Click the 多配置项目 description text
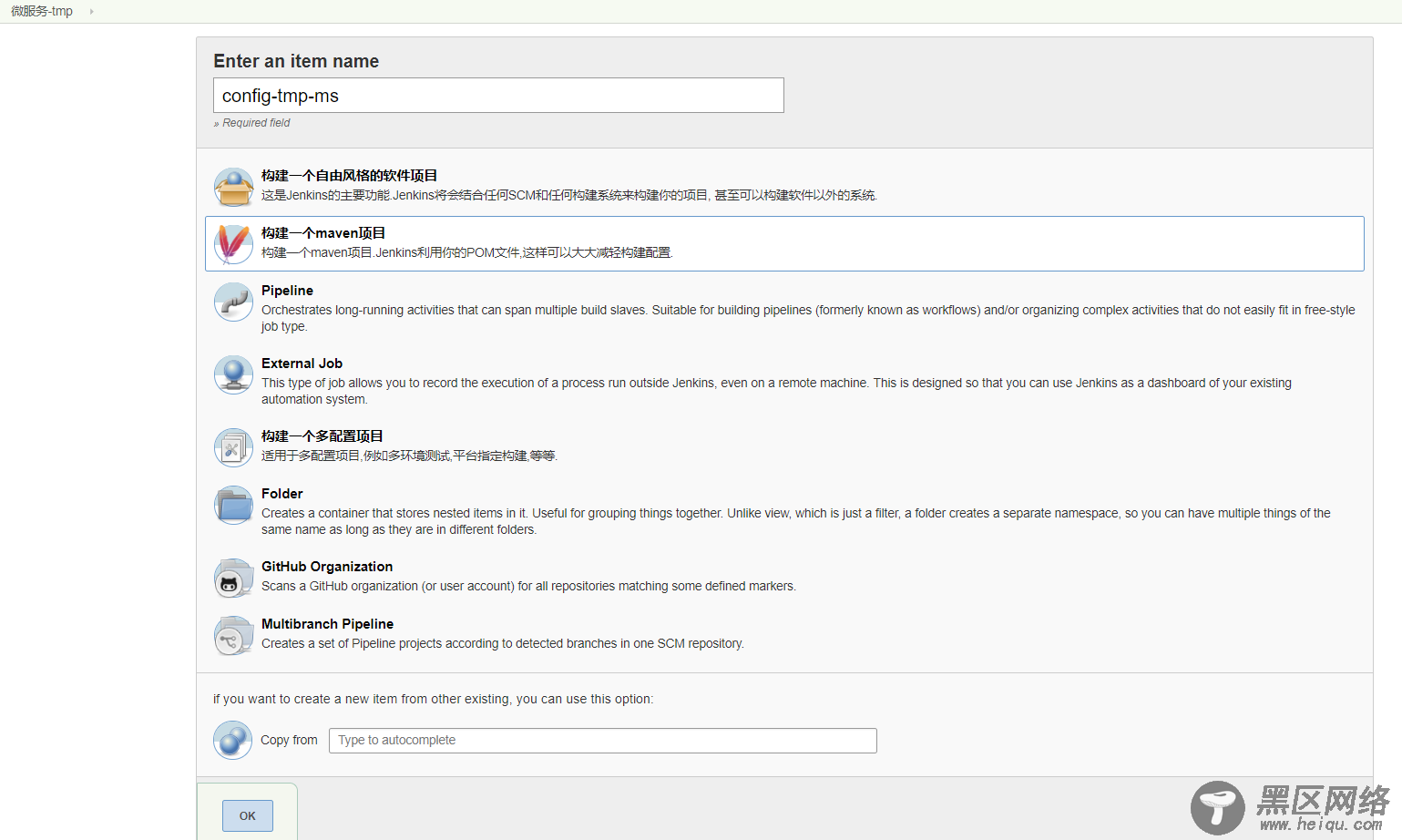 click(x=409, y=456)
